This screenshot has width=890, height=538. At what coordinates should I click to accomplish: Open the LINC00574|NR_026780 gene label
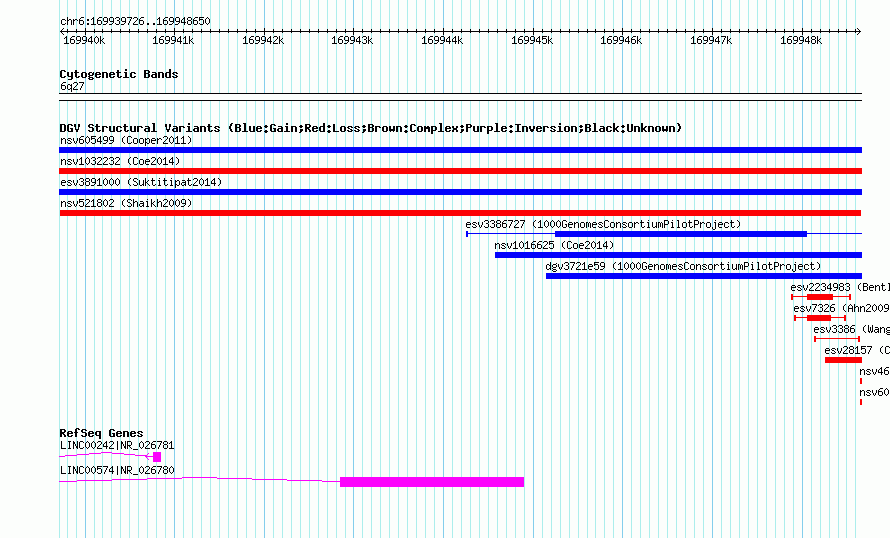[117, 470]
